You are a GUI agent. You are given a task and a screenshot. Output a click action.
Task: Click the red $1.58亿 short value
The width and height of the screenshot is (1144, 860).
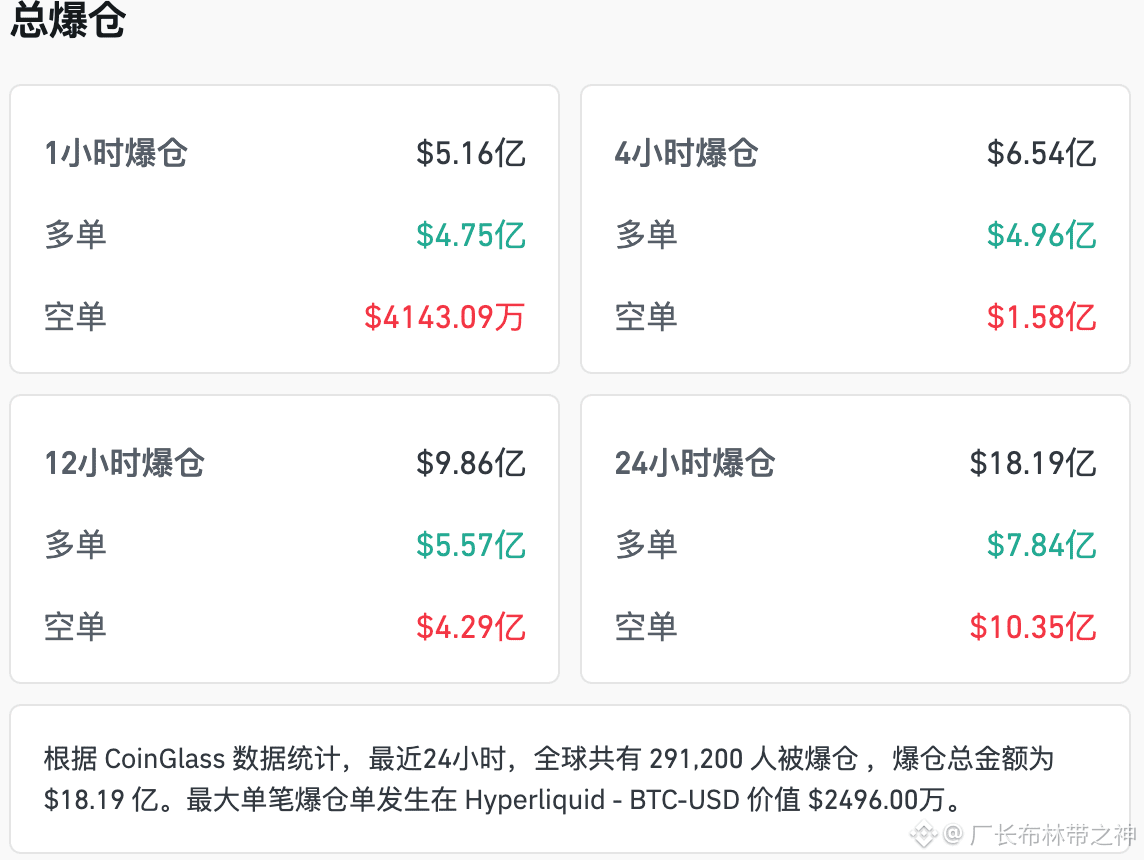1041,317
